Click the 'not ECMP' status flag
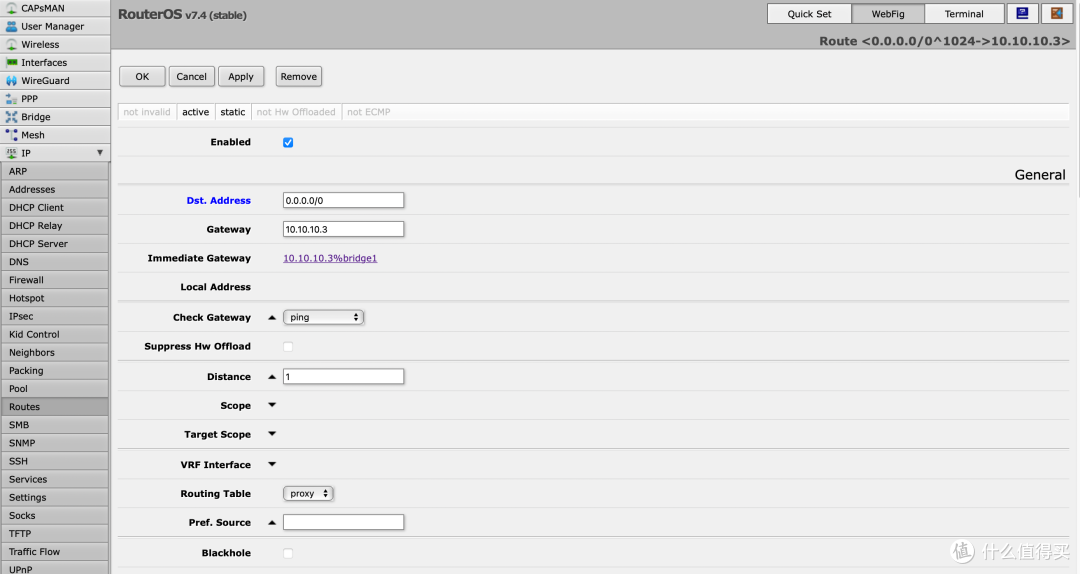Screen dimensions: 1080x574 coord(368,112)
